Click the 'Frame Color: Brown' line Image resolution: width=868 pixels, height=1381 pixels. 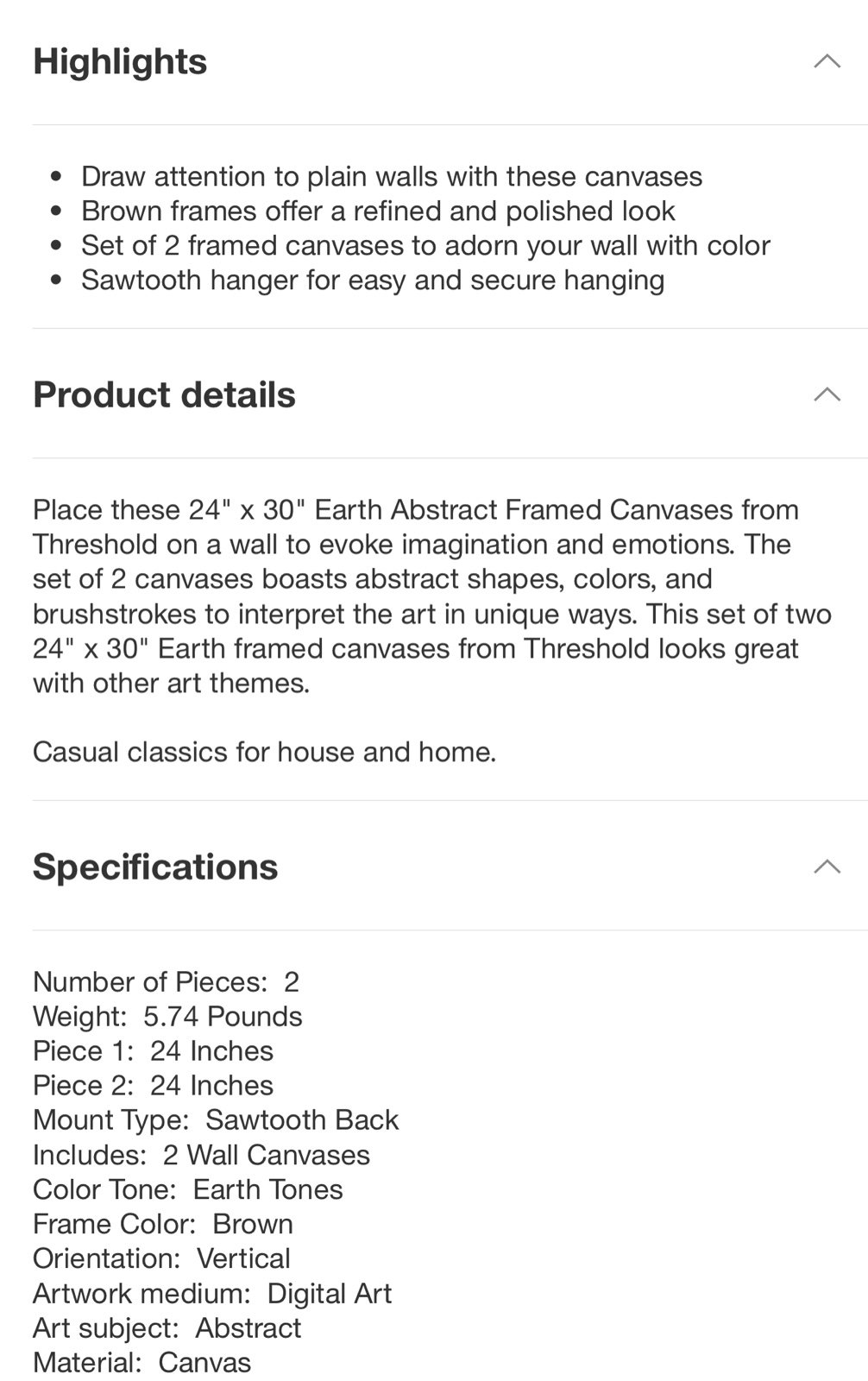163,1224
